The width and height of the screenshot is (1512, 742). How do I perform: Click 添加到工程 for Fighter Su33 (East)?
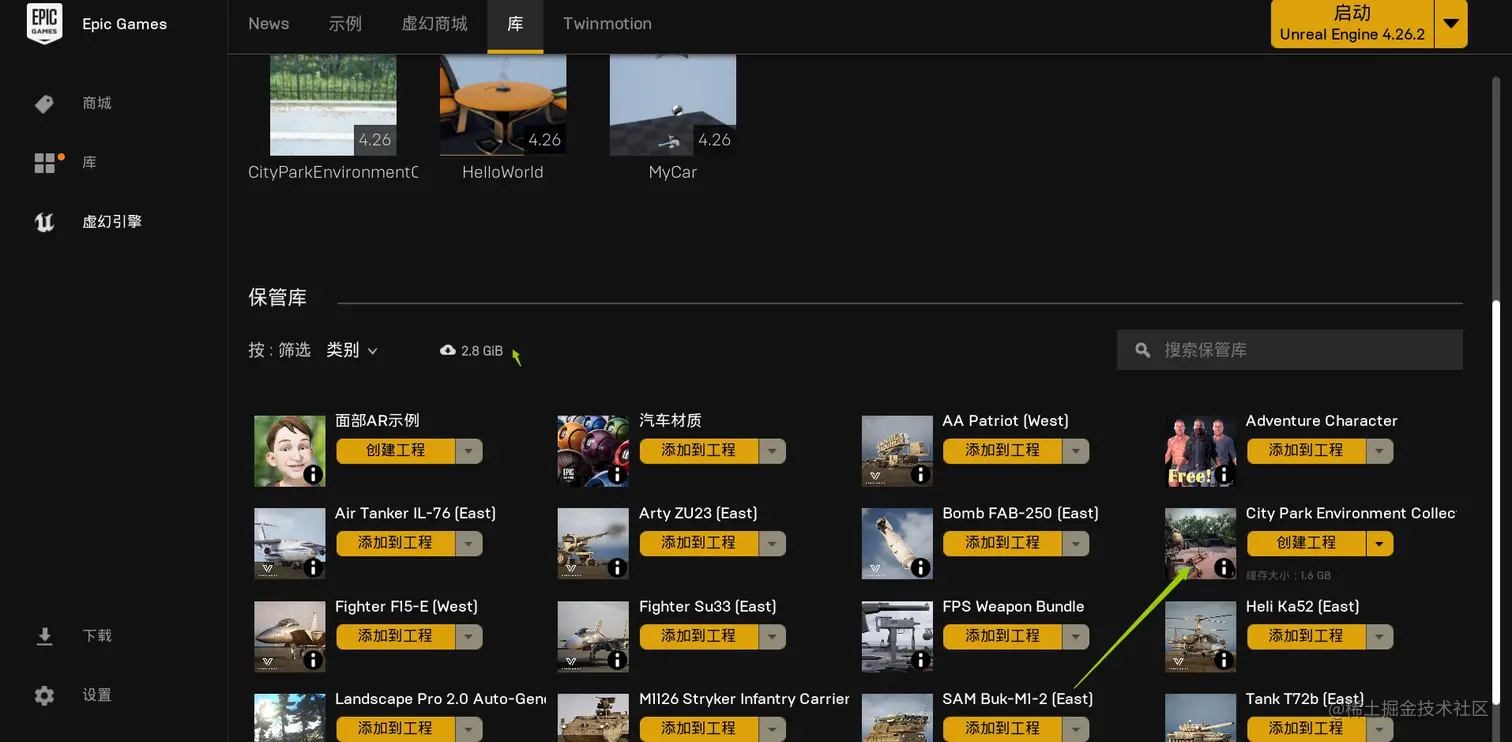point(699,636)
